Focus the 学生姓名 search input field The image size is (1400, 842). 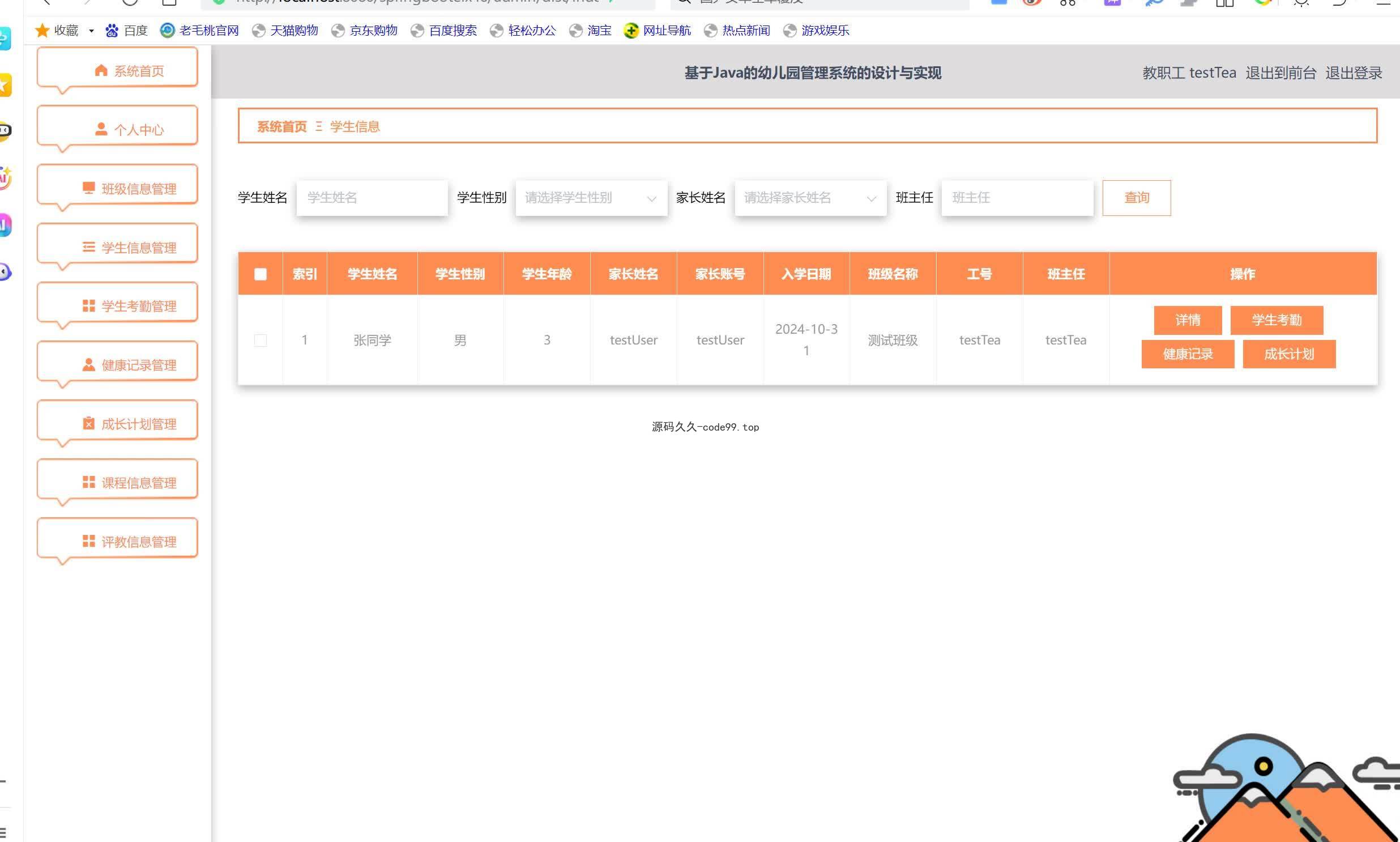[x=372, y=198]
